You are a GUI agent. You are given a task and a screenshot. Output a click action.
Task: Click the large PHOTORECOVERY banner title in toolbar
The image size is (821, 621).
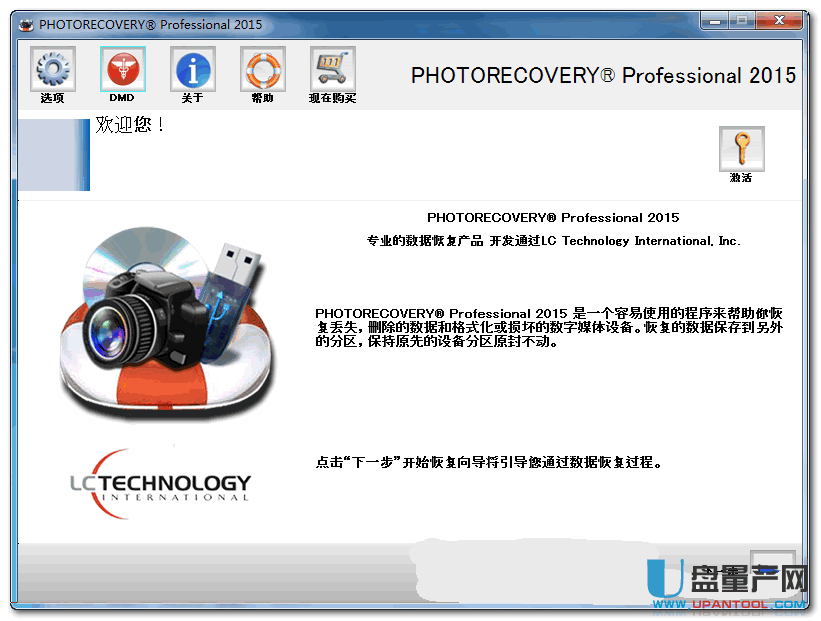tap(603, 76)
